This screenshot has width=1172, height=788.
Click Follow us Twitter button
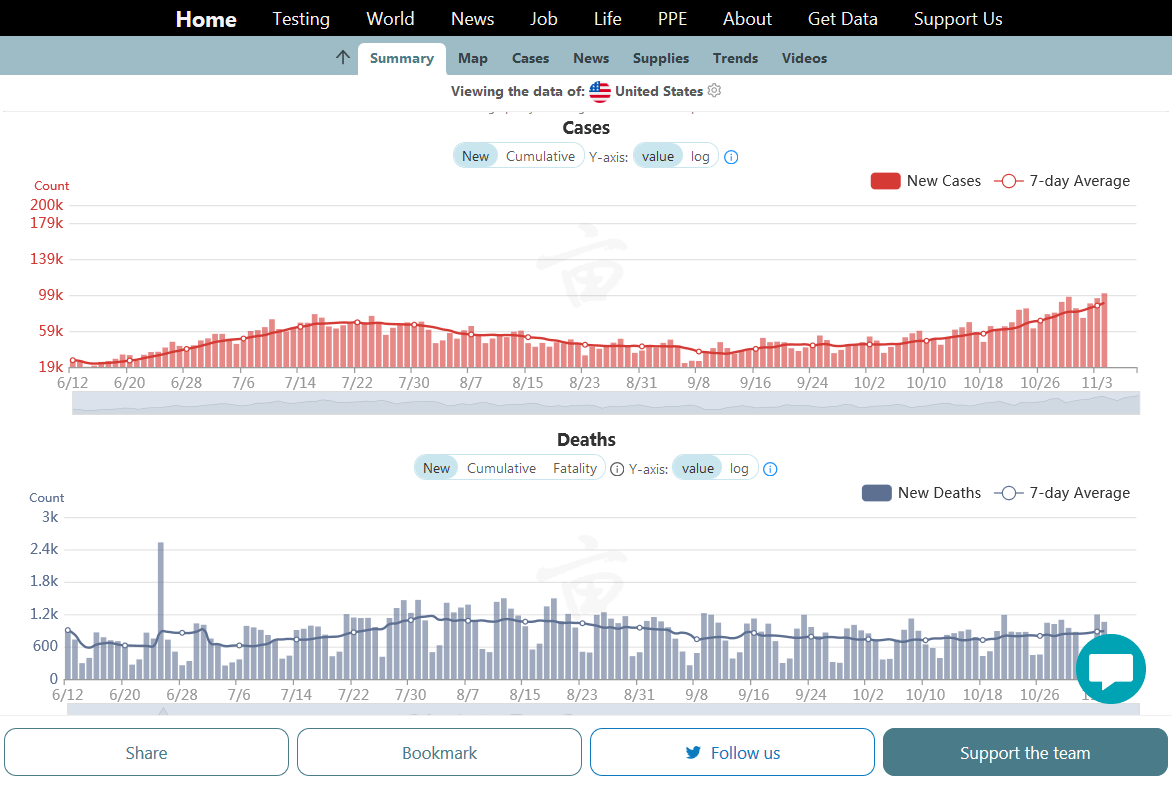coord(732,753)
